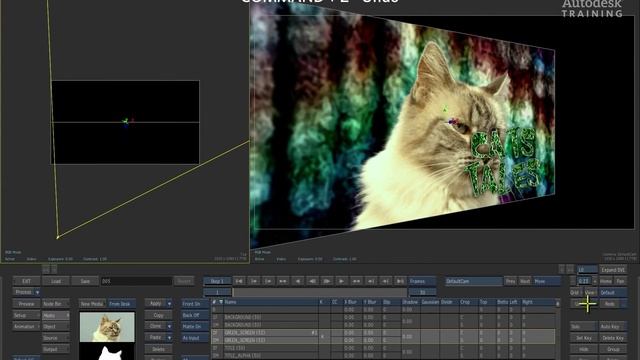Click the setup name field
This screenshot has height=360, width=640.
[x=136, y=281]
